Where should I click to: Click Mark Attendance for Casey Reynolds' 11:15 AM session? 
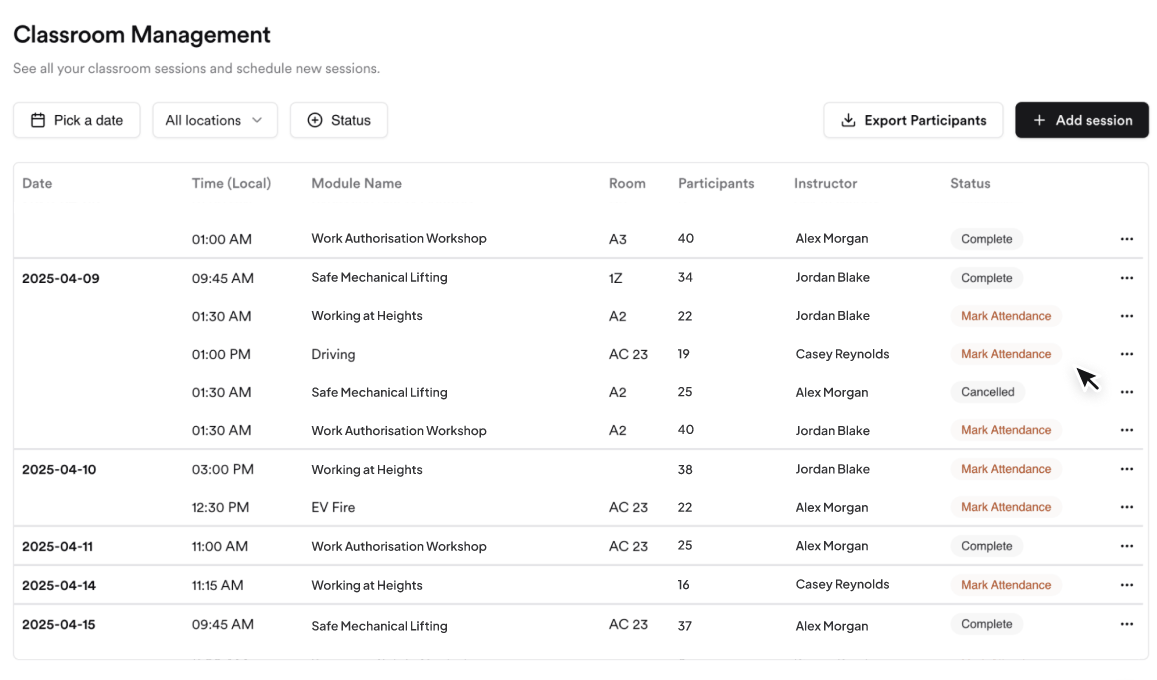pos(1005,586)
